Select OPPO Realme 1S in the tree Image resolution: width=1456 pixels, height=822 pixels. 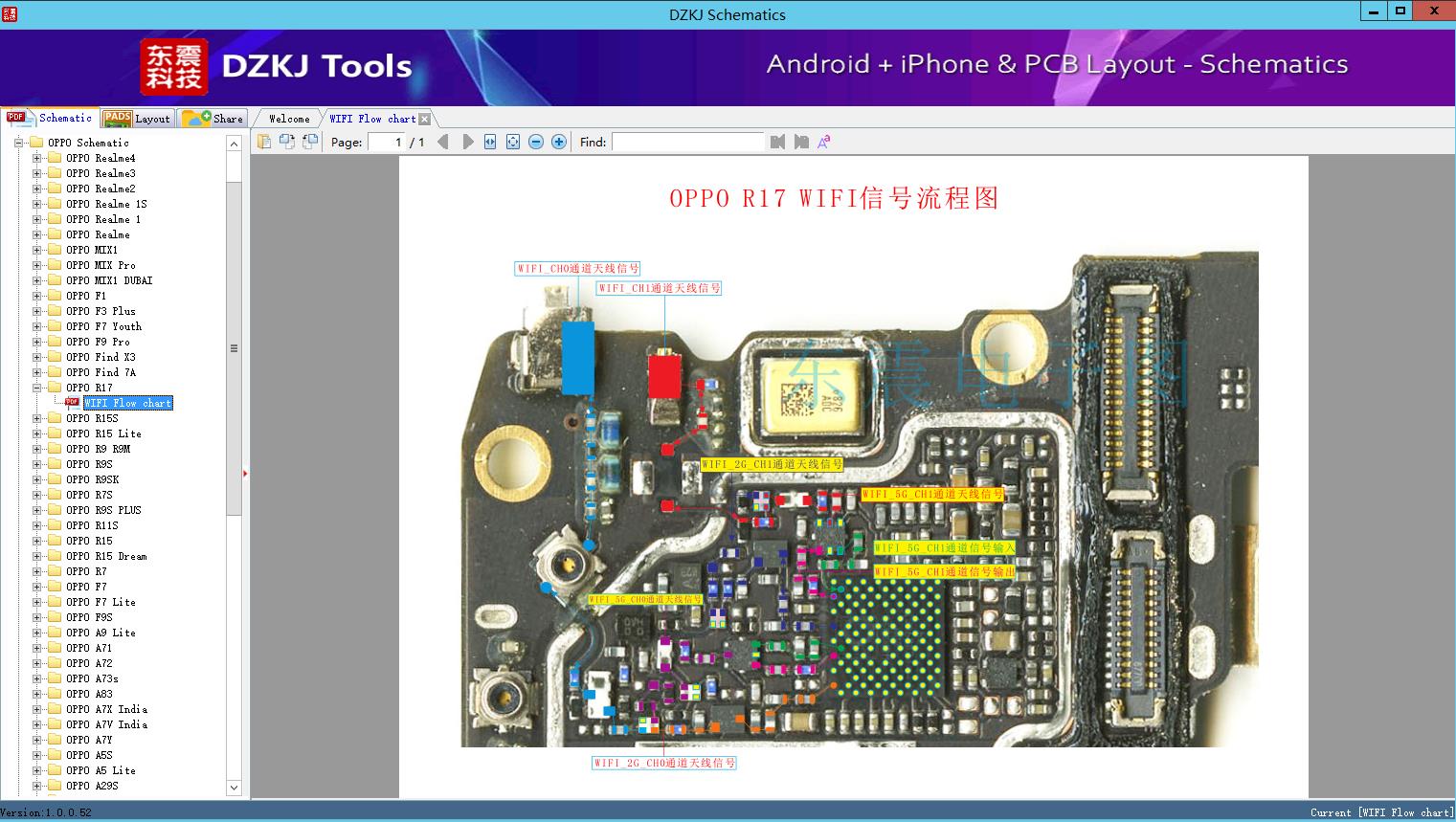coord(106,204)
